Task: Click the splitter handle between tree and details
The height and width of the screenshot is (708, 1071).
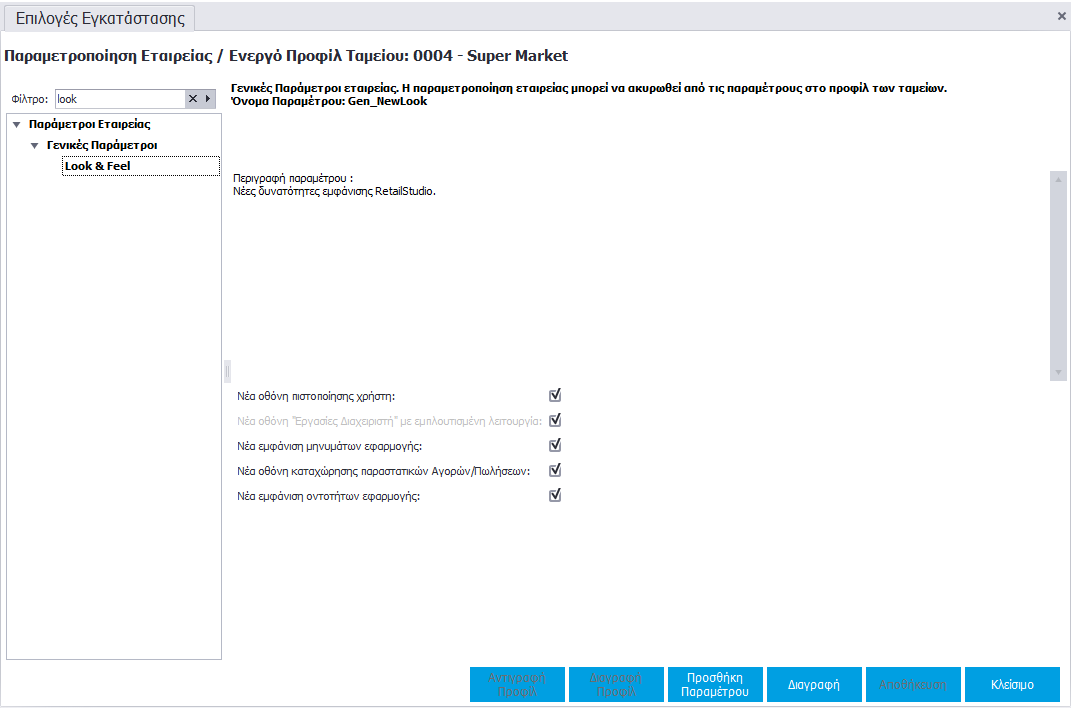Action: (x=227, y=372)
